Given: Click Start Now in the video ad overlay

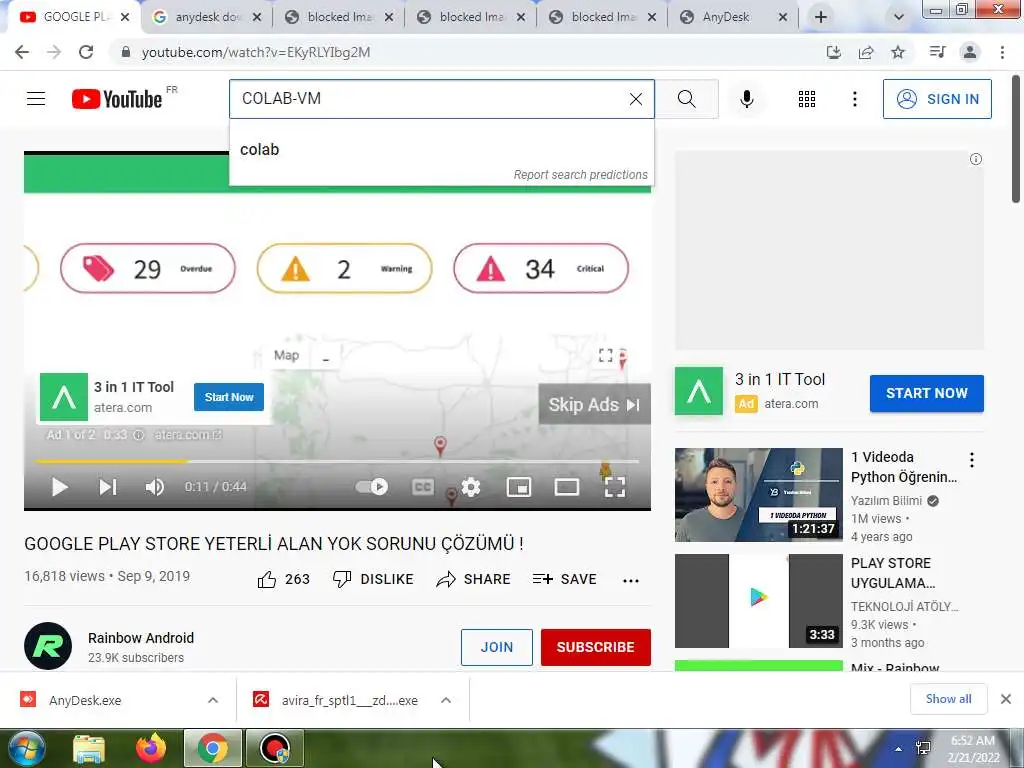Looking at the screenshot, I should pos(229,397).
